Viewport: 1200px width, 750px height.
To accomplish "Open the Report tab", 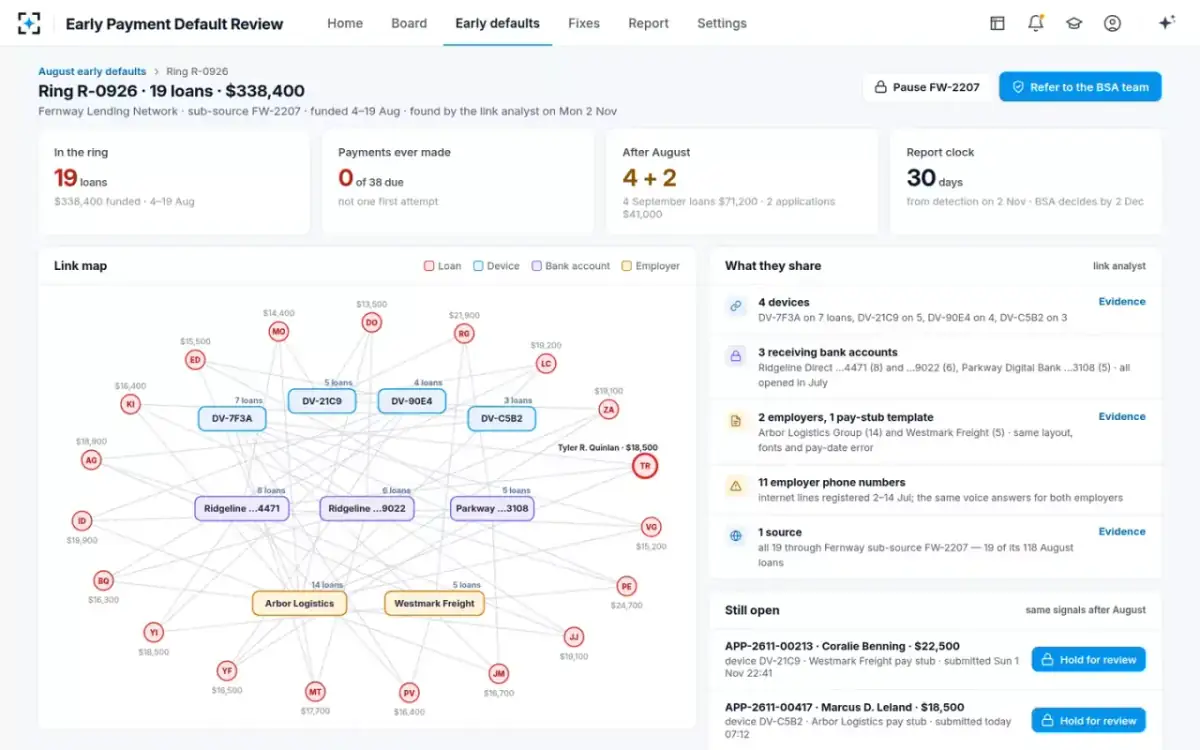I will point(648,23).
